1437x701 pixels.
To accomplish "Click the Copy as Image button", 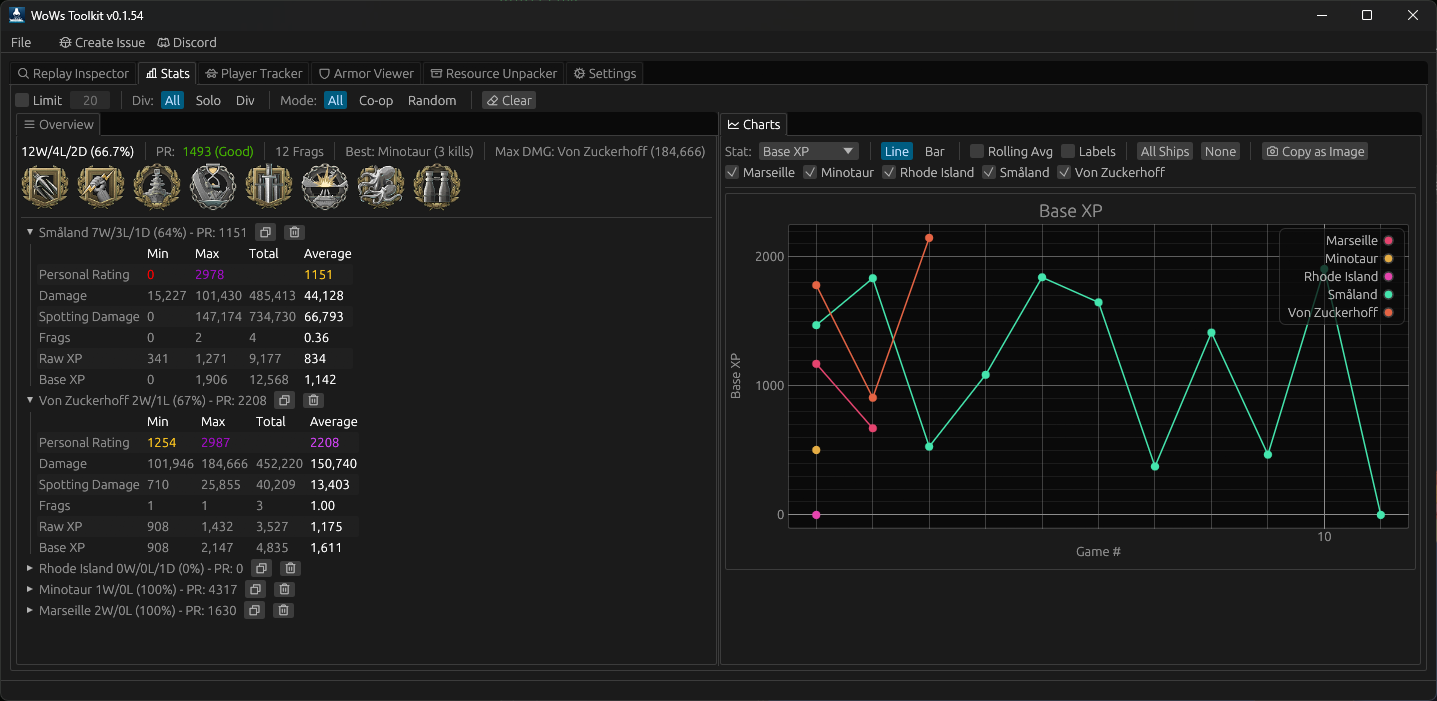I will click(1314, 151).
